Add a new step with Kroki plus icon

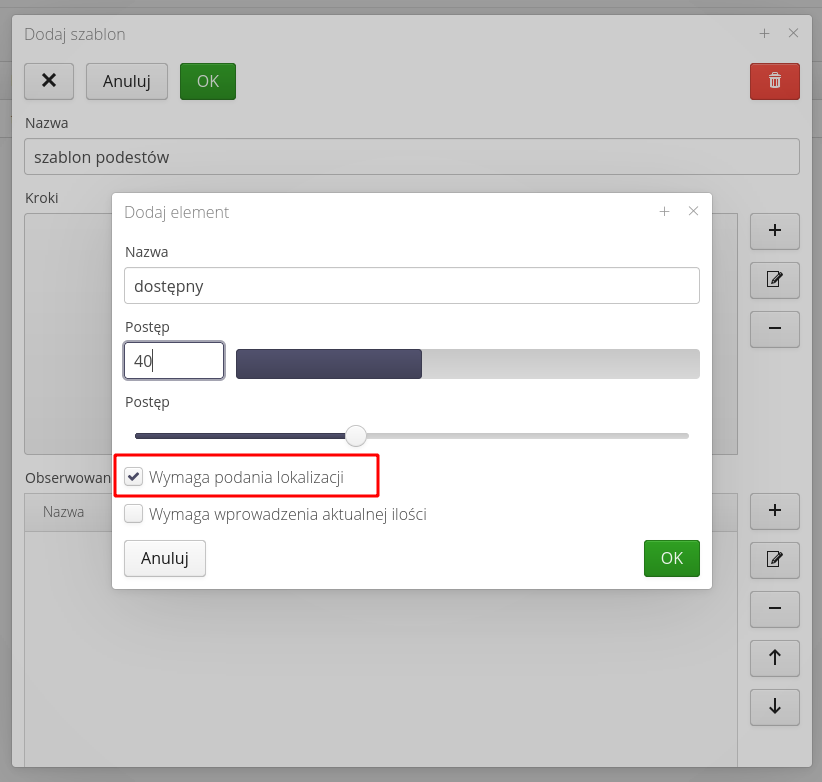[x=774, y=230]
